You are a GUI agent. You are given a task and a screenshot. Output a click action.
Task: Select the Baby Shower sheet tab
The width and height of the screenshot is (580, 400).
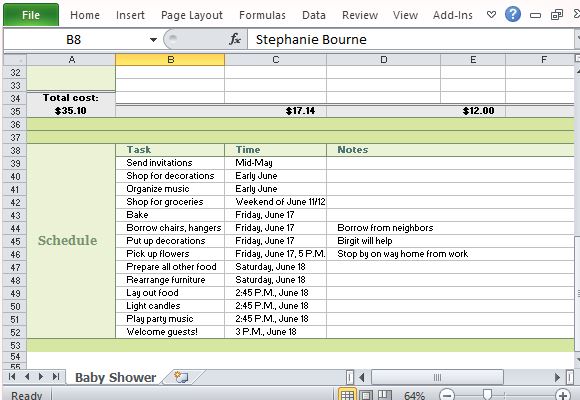115,377
